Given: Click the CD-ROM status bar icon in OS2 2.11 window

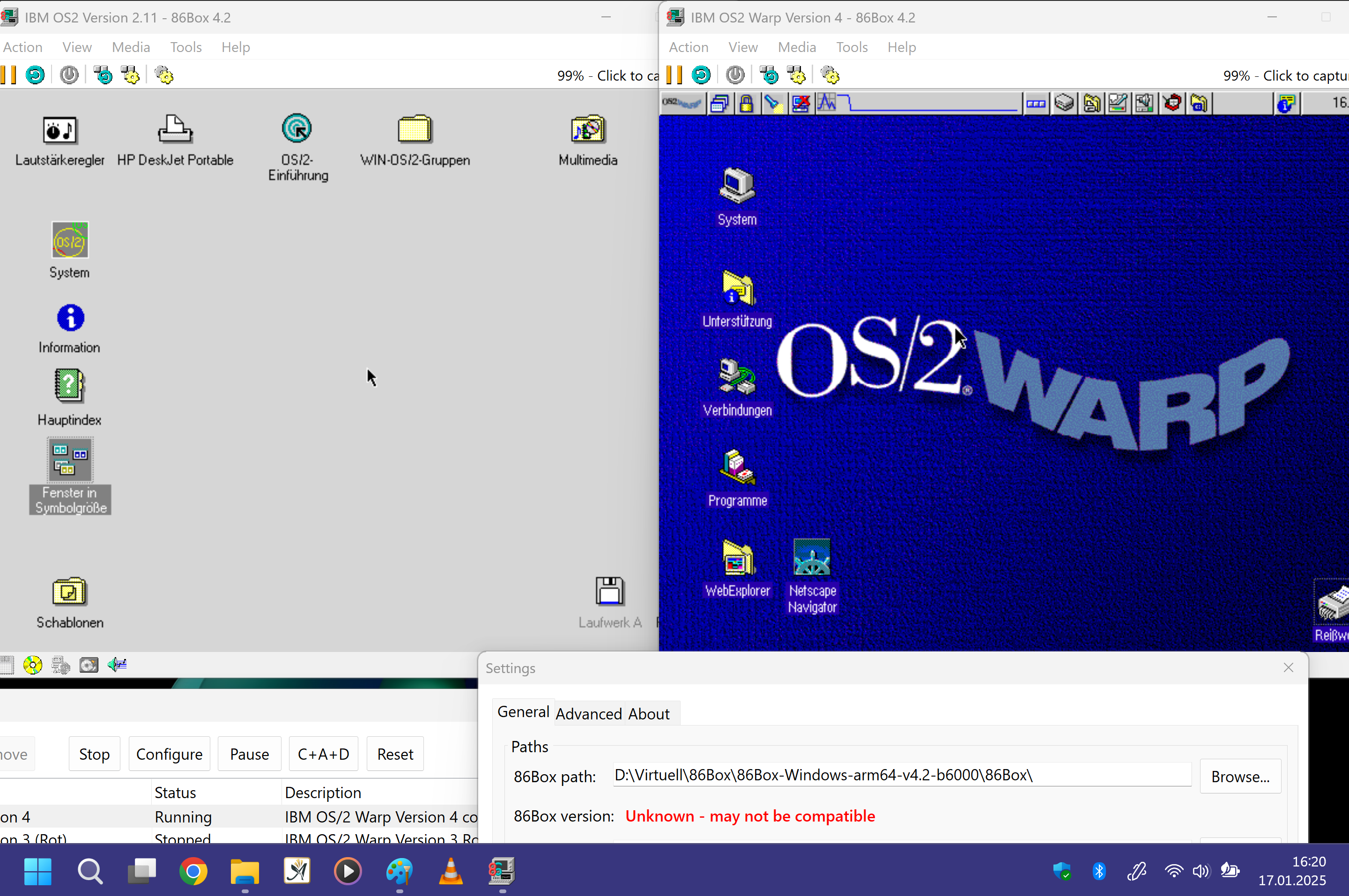Looking at the screenshot, I should 33,665.
